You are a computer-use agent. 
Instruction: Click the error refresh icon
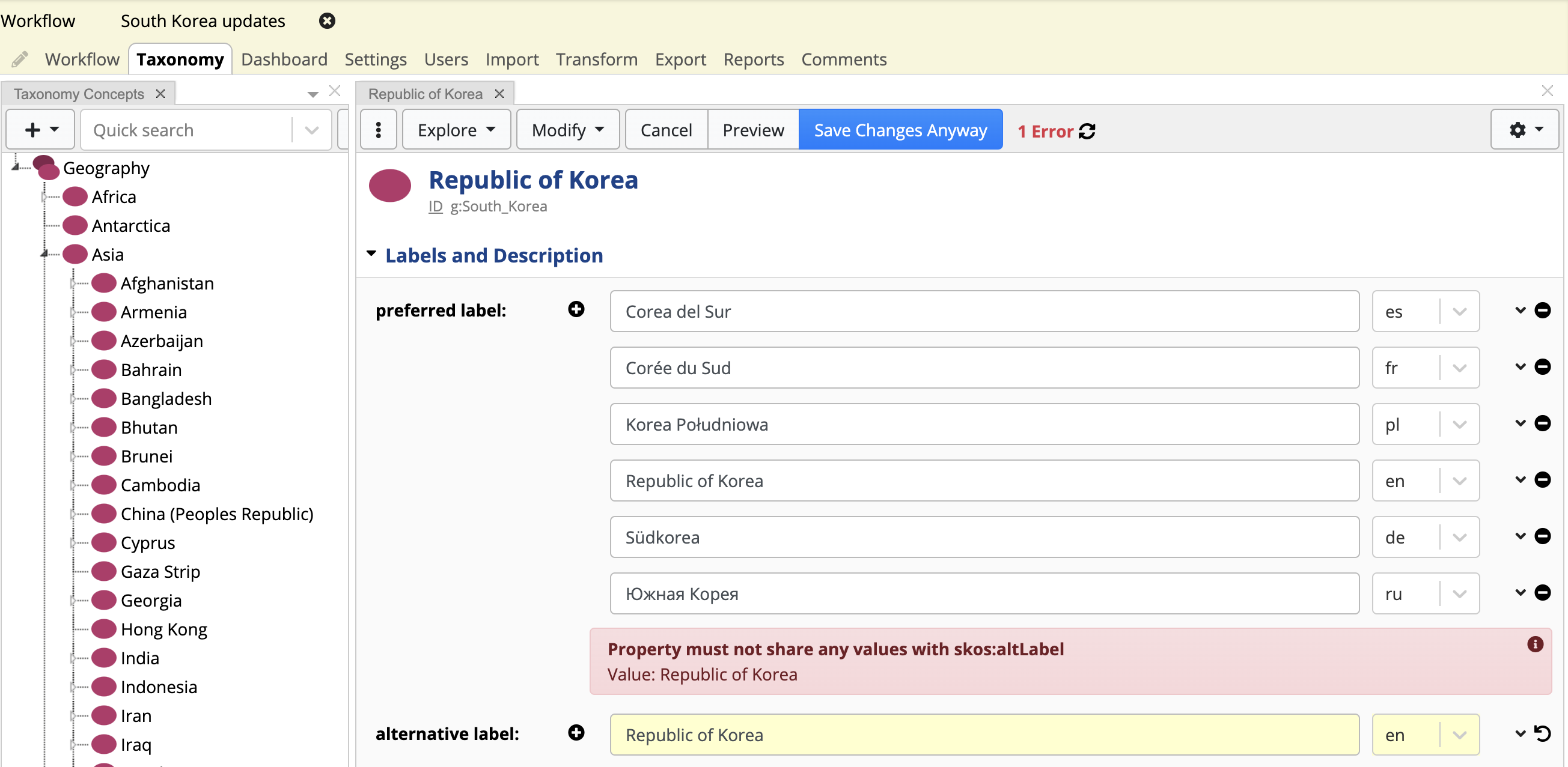1087,131
